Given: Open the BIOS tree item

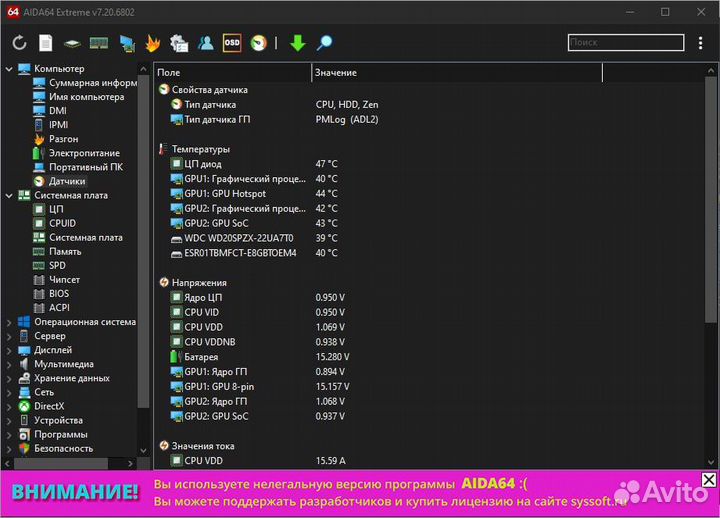Looking at the screenshot, I should click(x=59, y=294).
